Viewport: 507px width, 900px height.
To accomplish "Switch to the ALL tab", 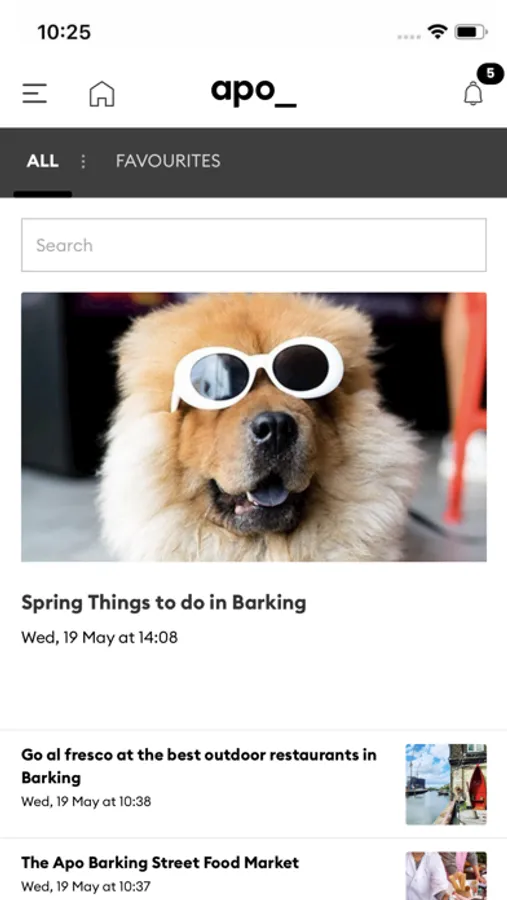I will pyautogui.click(x=42, y=161).
